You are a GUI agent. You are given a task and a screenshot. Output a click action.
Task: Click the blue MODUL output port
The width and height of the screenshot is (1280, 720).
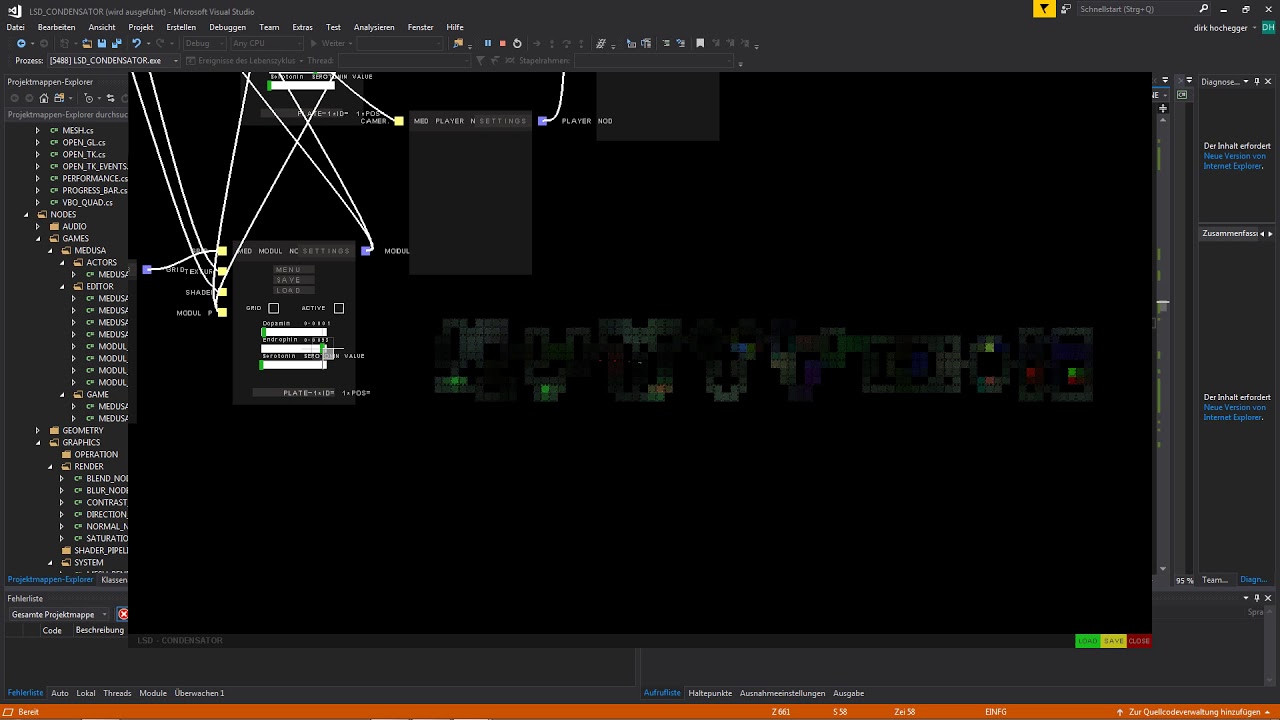367,251
